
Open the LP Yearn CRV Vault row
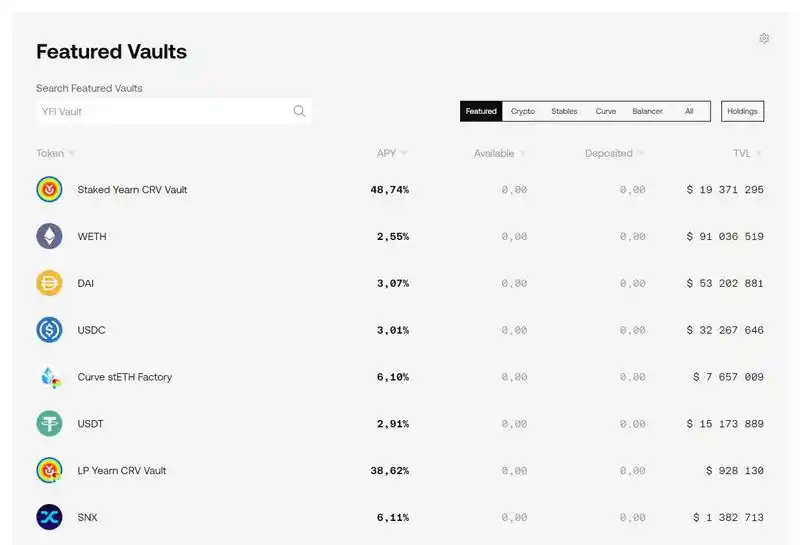122,470
